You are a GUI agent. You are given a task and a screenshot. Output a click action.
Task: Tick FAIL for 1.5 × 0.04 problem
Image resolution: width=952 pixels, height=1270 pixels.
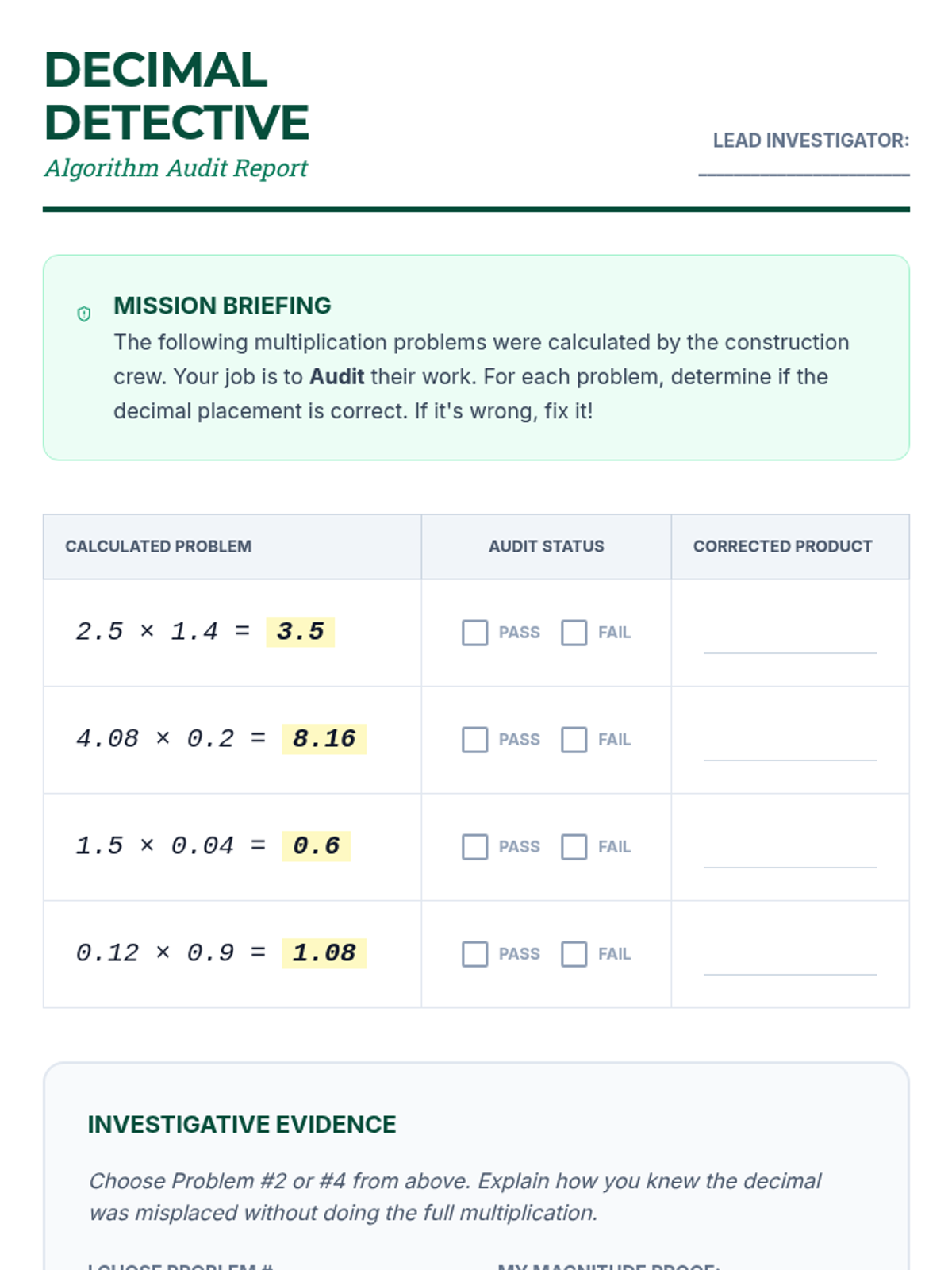tap(574, 847)
